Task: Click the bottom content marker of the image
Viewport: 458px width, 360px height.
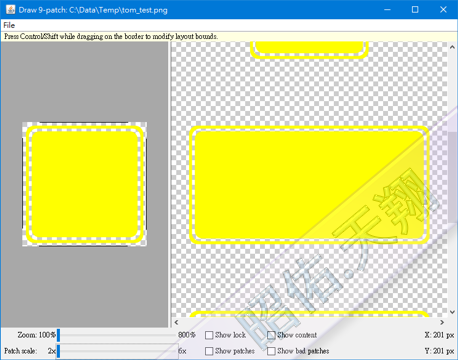Action: click(83, 246)
